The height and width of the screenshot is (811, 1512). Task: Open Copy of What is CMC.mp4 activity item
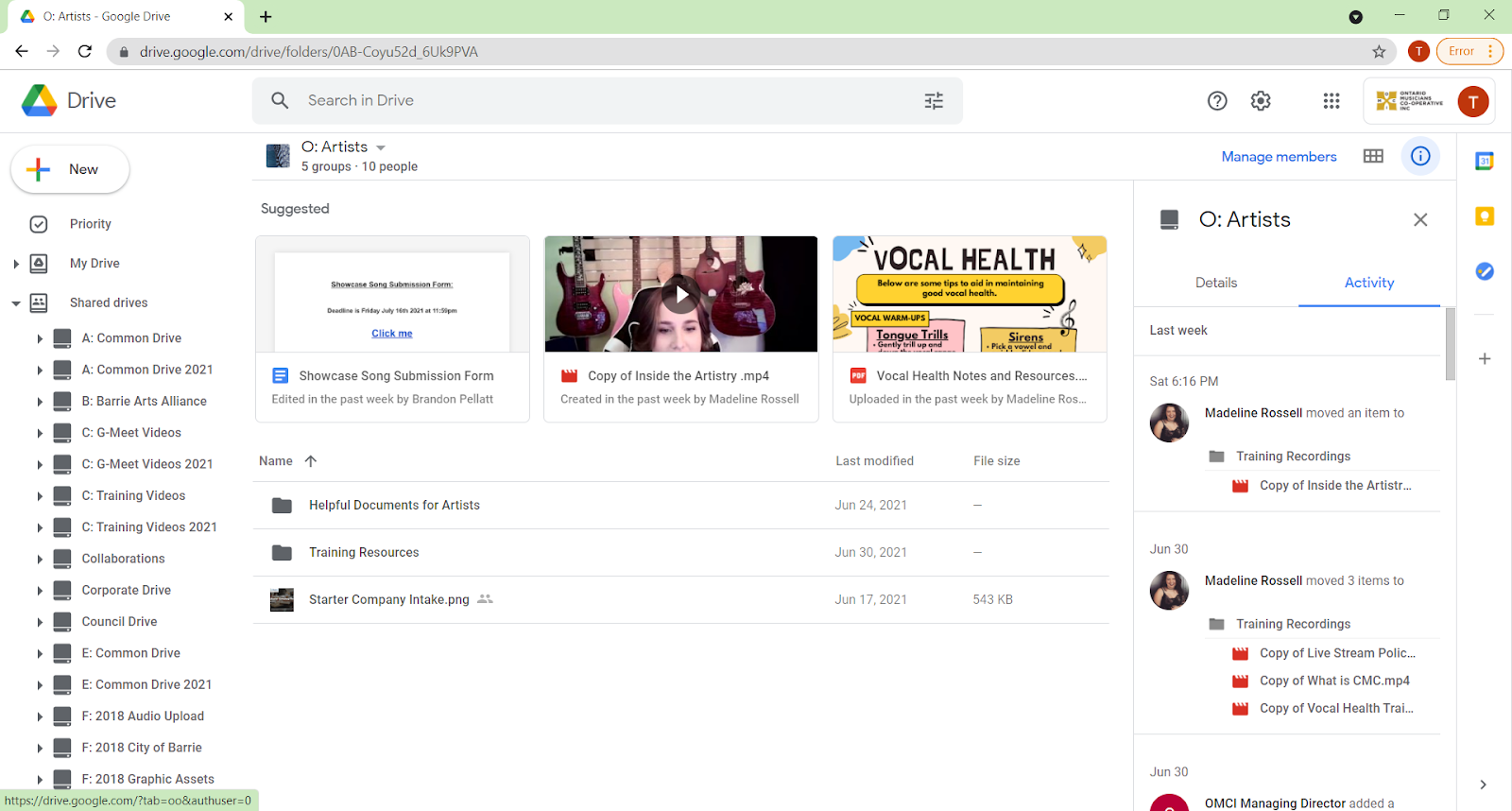click(1334, 681)
